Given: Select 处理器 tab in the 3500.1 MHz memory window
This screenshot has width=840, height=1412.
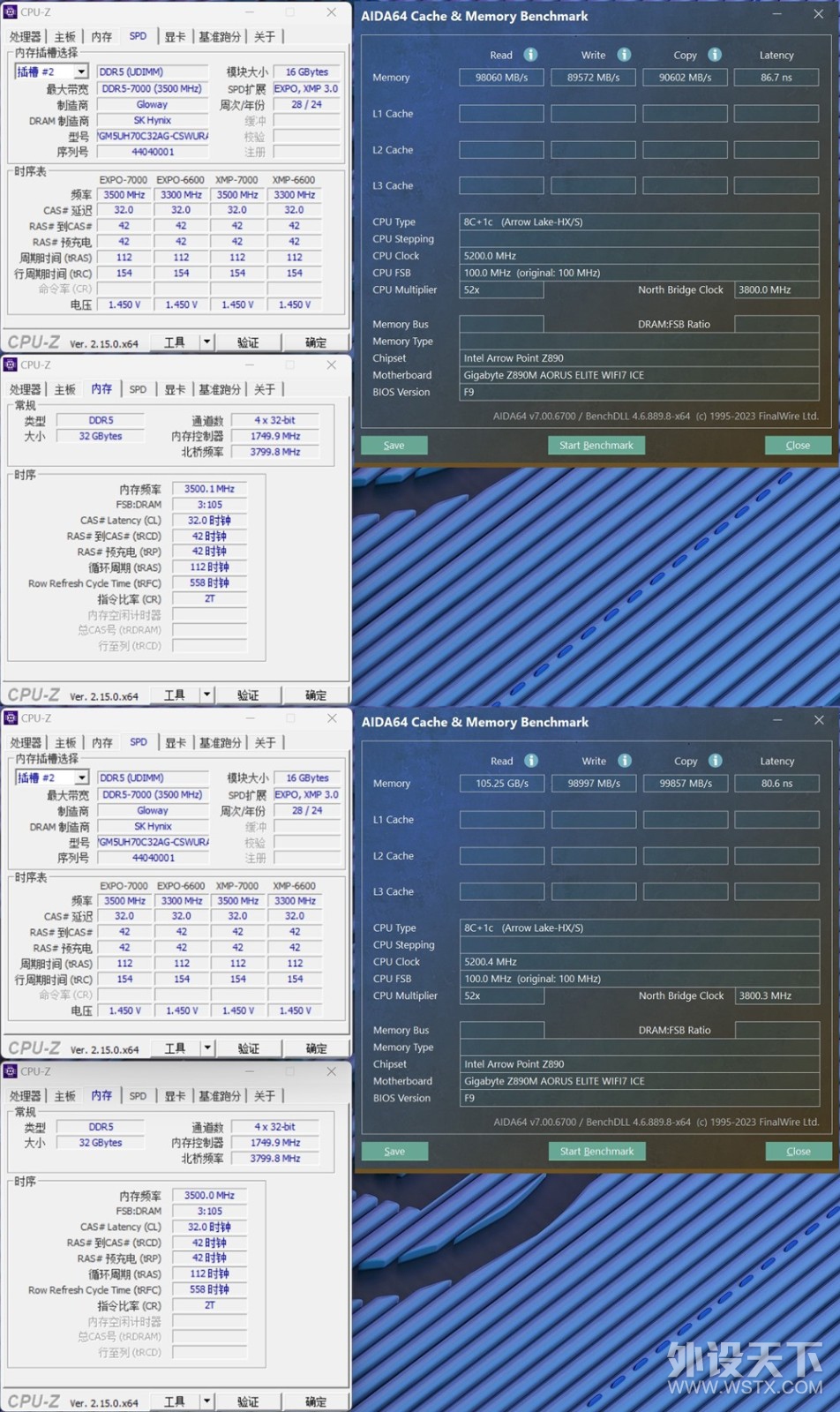Looking at the screenshot, I should [x=26, y=390].
